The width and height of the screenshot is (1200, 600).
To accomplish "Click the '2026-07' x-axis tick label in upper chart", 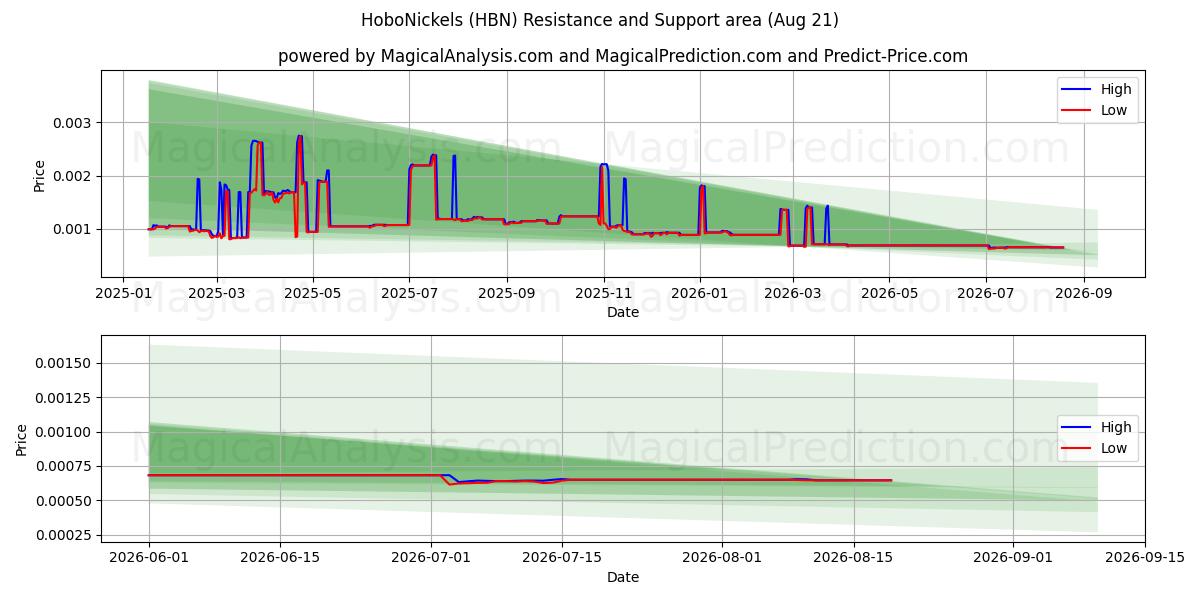I will coord(986,294).
